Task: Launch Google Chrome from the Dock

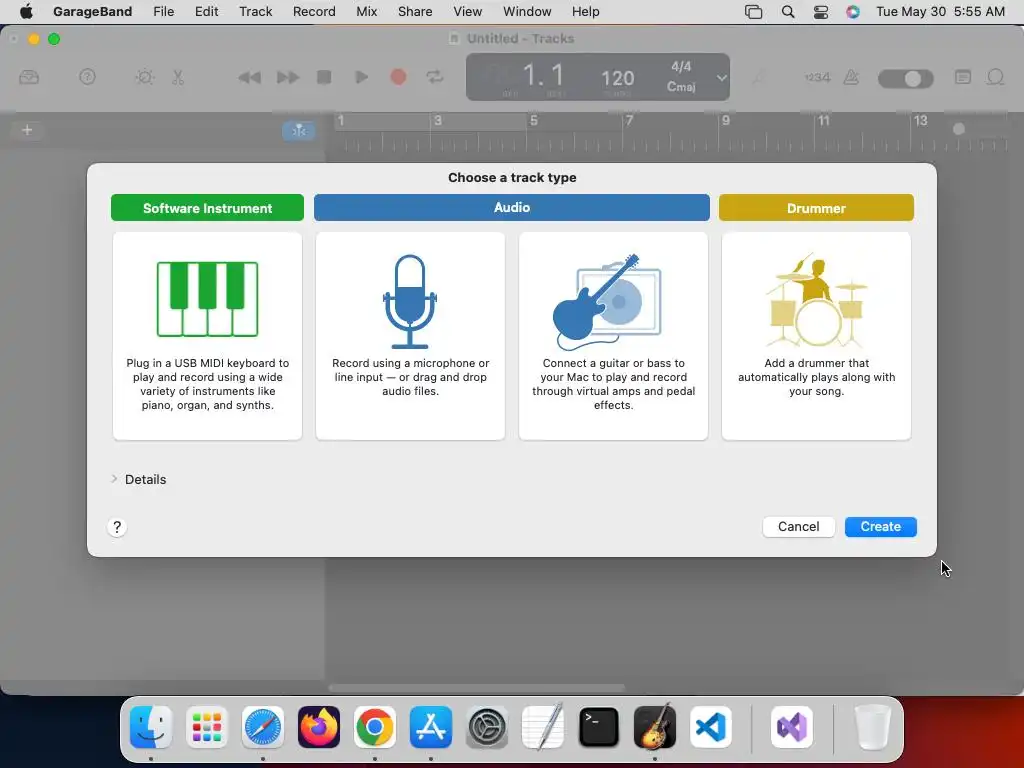Action: pyautogui.click(x=375, y=727)
